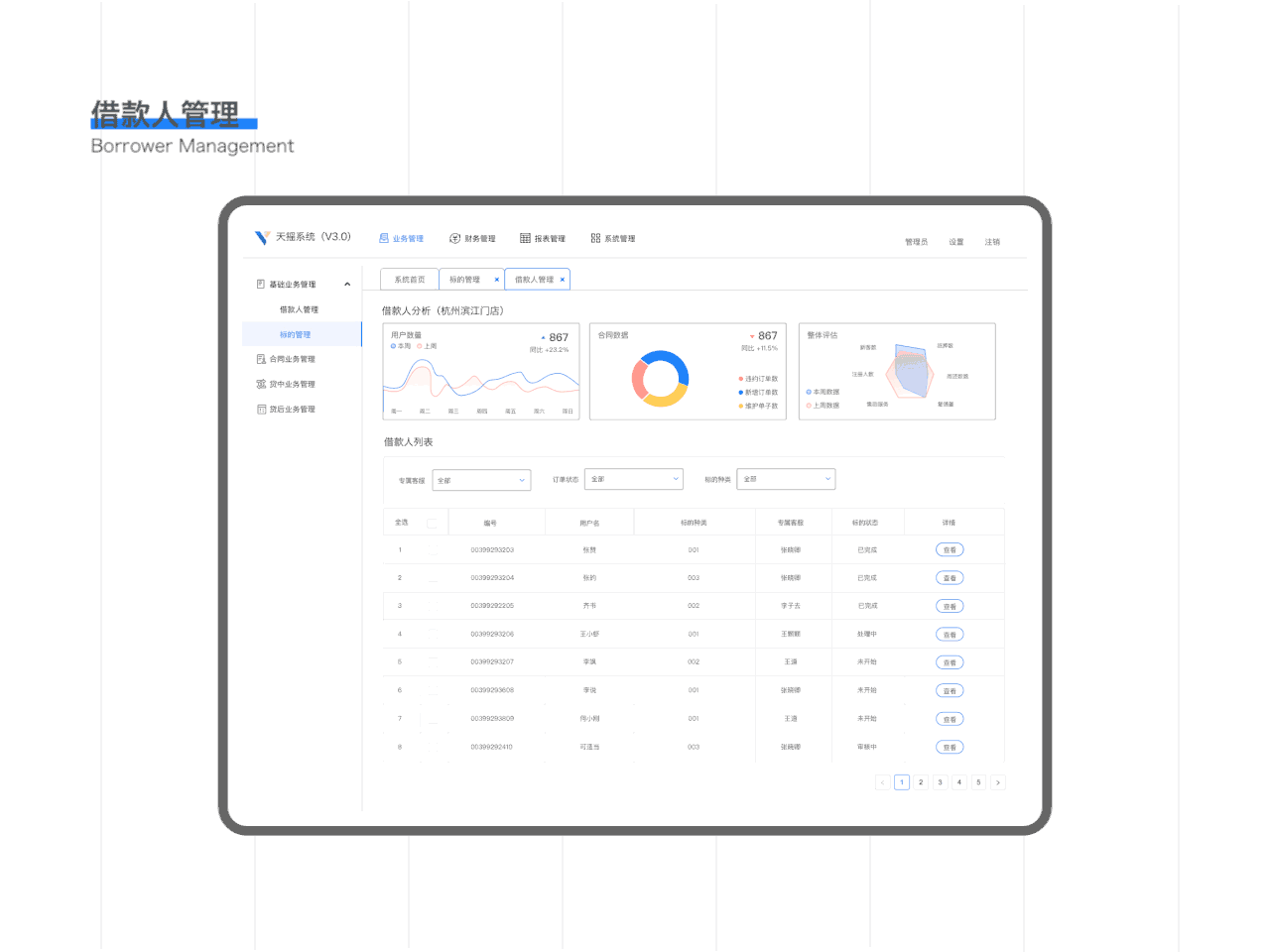Click 查看 for record 00399293809
The width and height of the screenshot is (1270, 952).
[x=950, y=719]
